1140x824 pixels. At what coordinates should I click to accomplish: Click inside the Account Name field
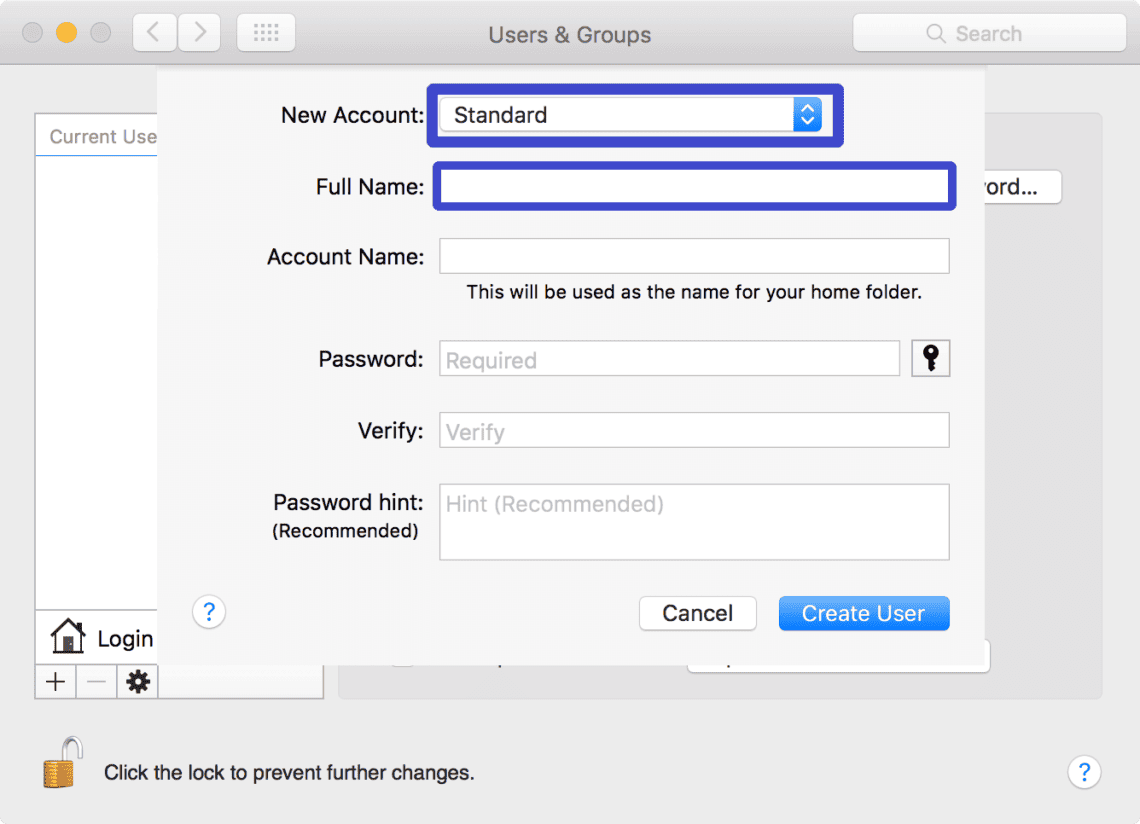tap(693, 256)
